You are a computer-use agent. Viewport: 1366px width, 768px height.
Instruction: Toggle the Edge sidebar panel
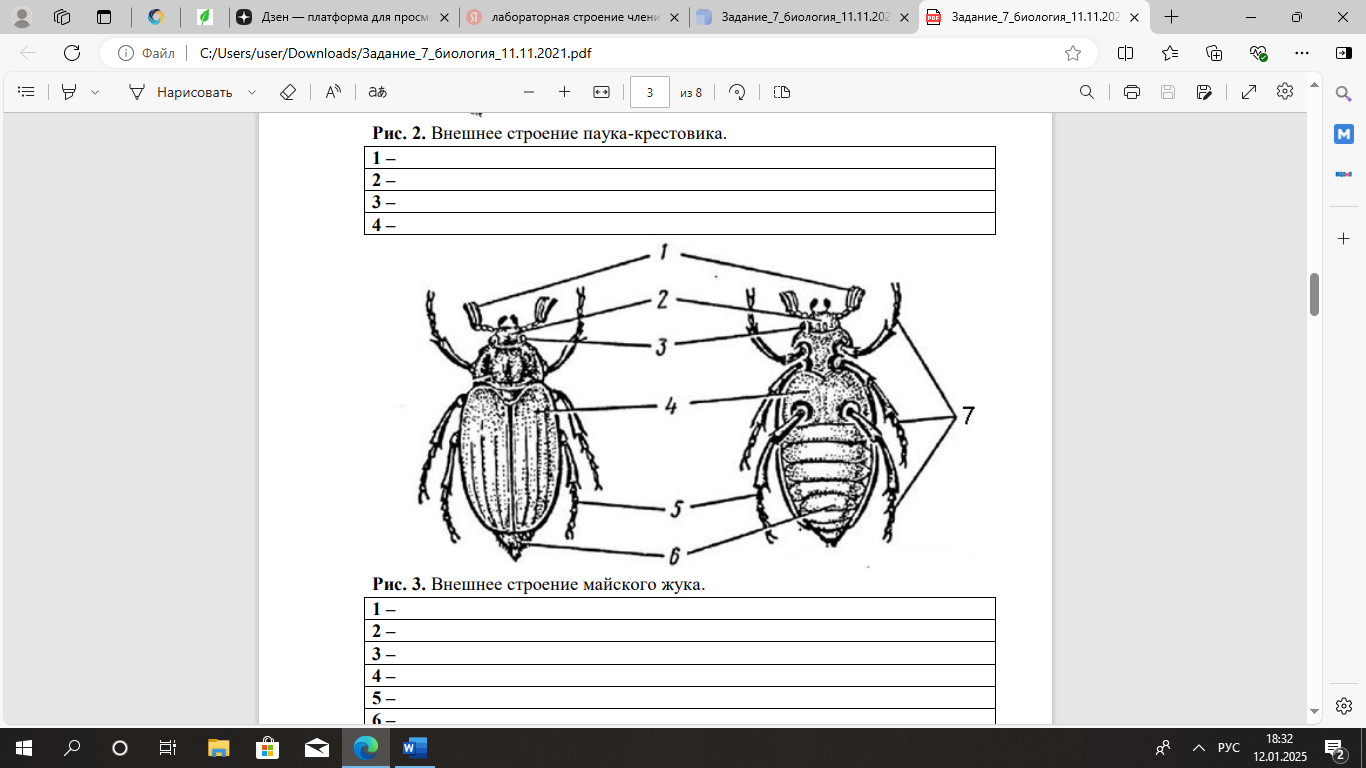1344,53
